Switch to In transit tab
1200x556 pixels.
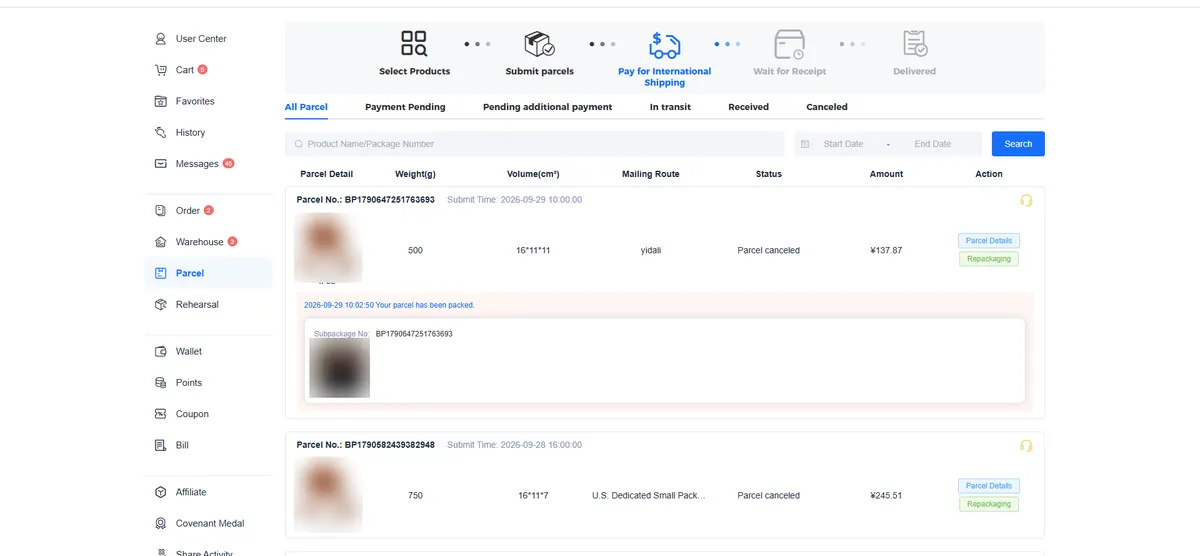[x=670, y=107]
